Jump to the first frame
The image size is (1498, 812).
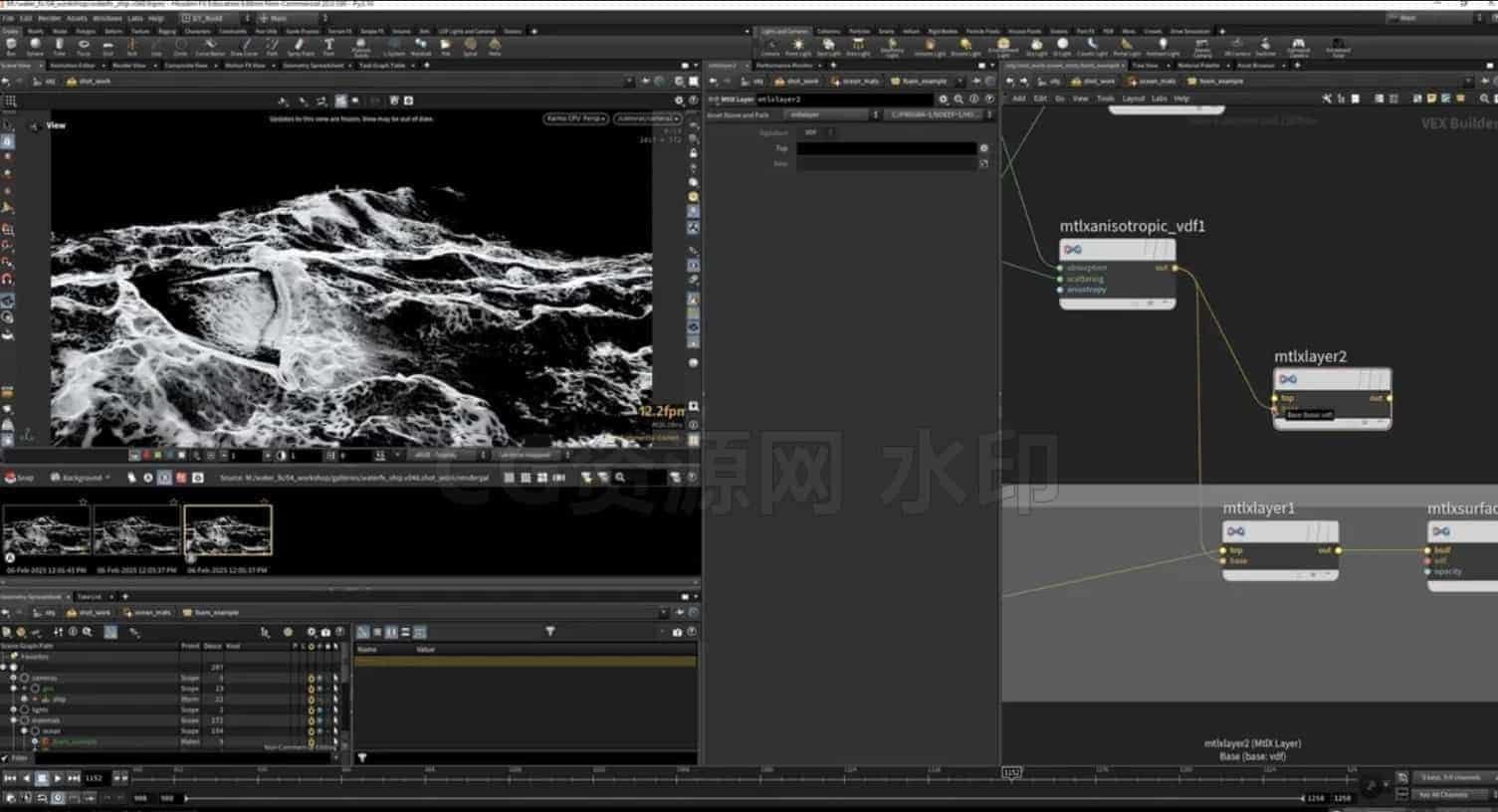pyautogui.click(x=10, y=778)
